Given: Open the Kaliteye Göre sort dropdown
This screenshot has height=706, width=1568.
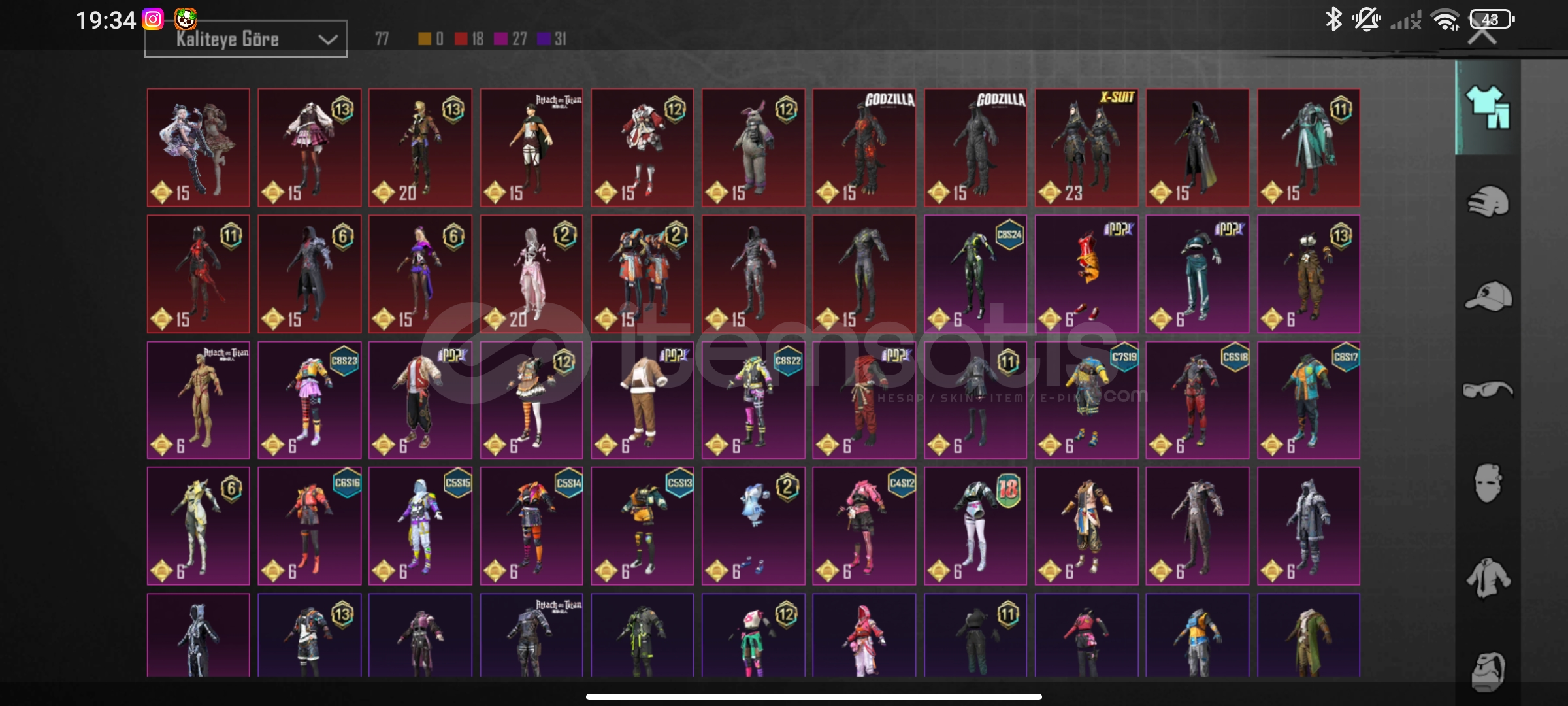Looking at the screenshot, I should [x=246, y=39].
